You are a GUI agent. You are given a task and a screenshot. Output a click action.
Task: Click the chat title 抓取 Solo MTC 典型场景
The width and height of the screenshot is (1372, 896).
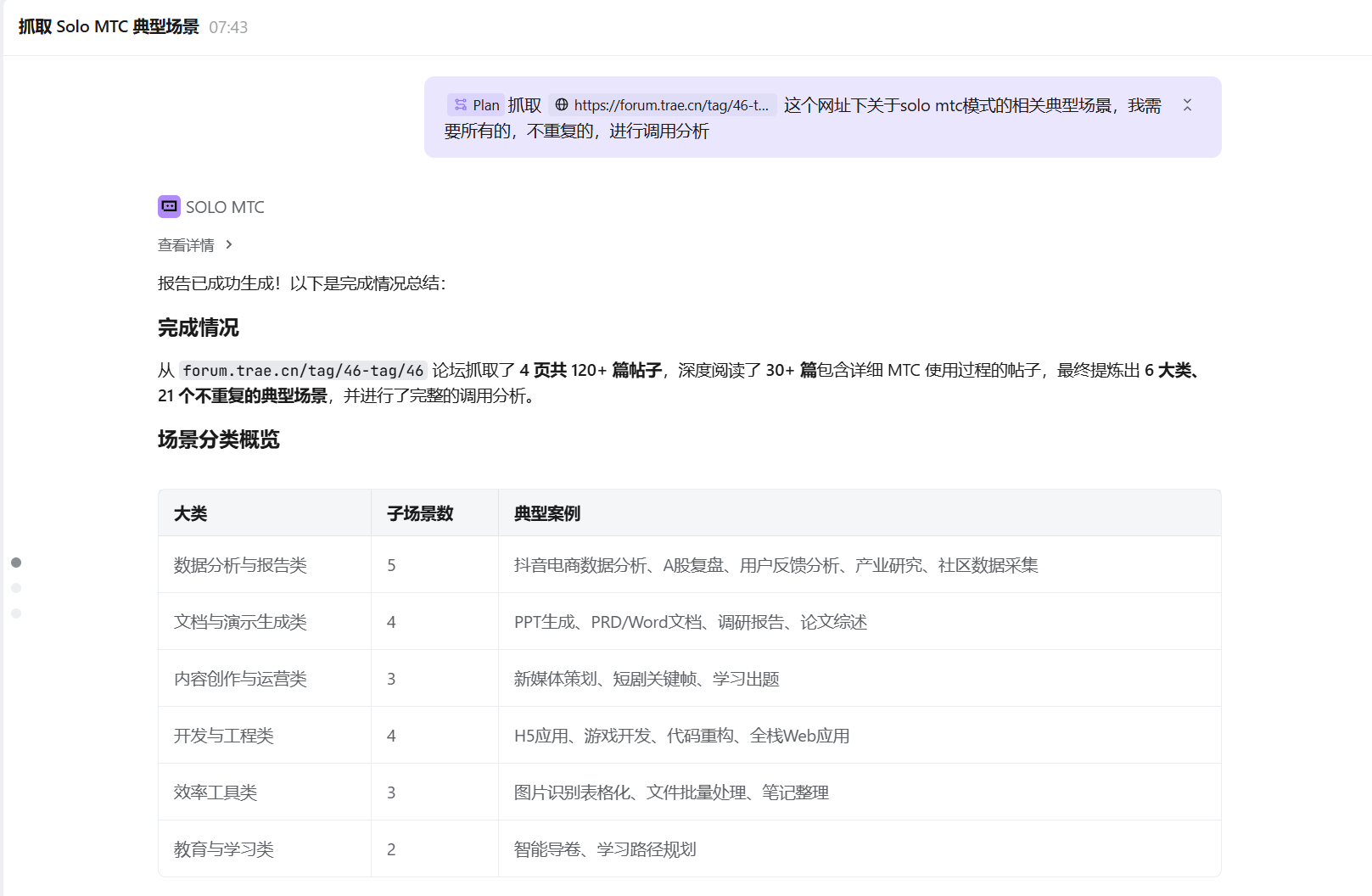pyautogui.click(x=109, y=27)
